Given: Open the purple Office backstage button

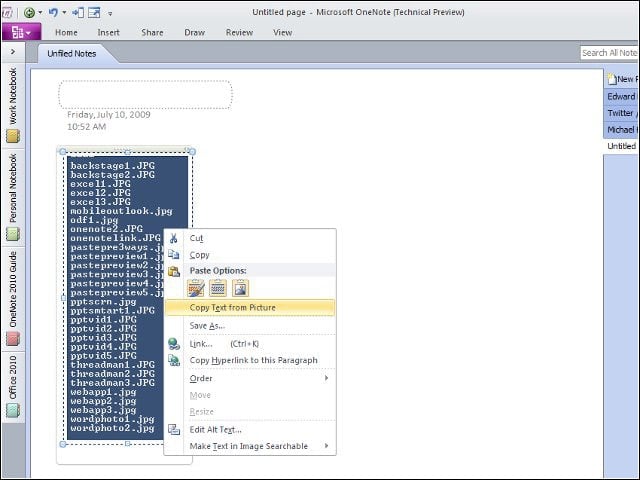Looking at the screenshot, I should (x=21, y=32).
